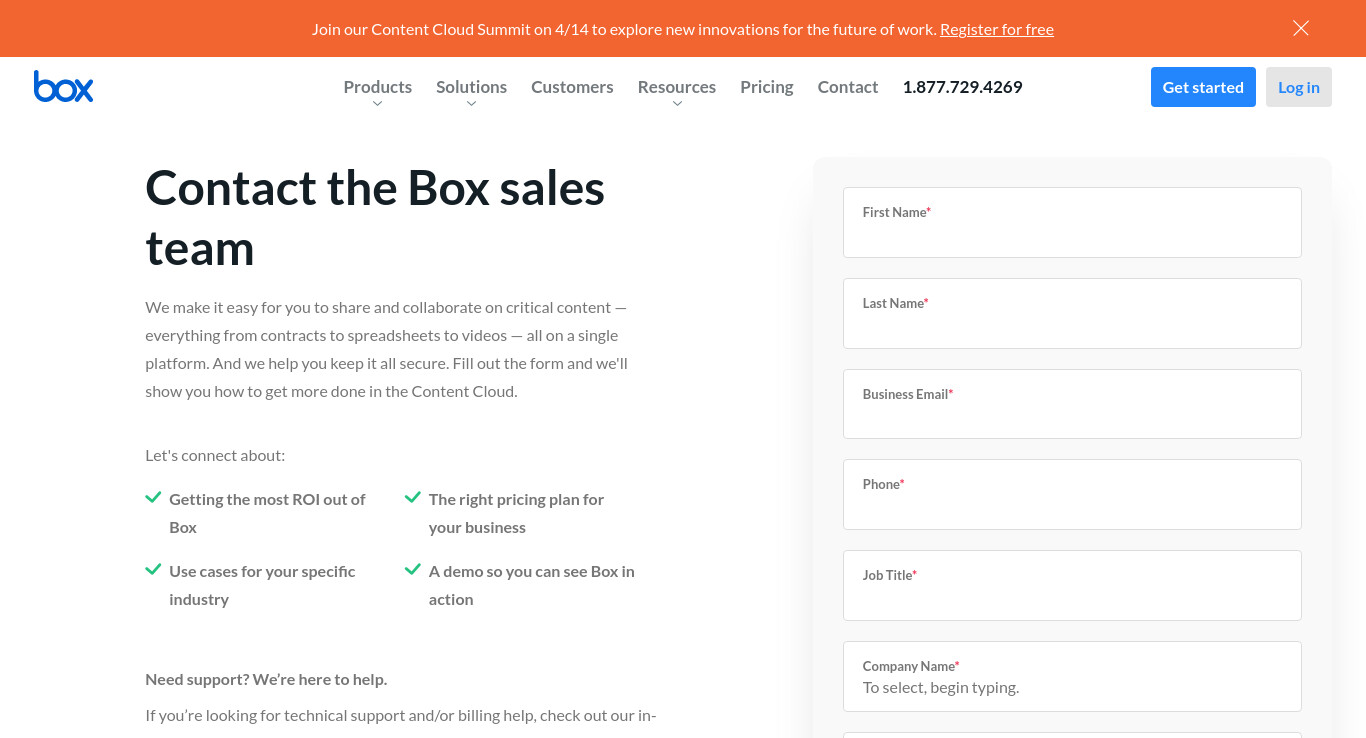
Task: Click the Contact the Box sales team heading
Action: point(375,217)
